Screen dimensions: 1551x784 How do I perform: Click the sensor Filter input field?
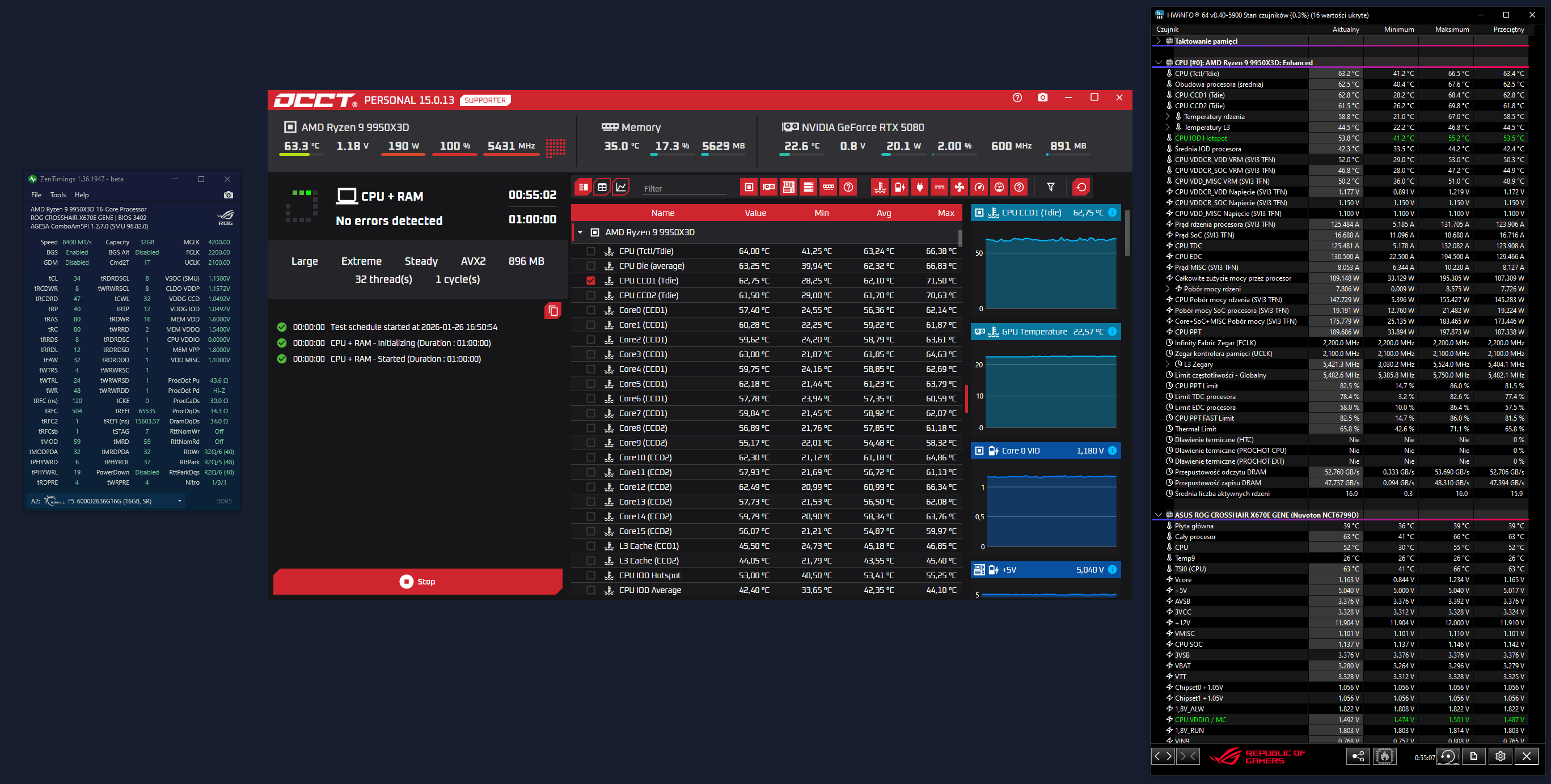click(684, 188)
